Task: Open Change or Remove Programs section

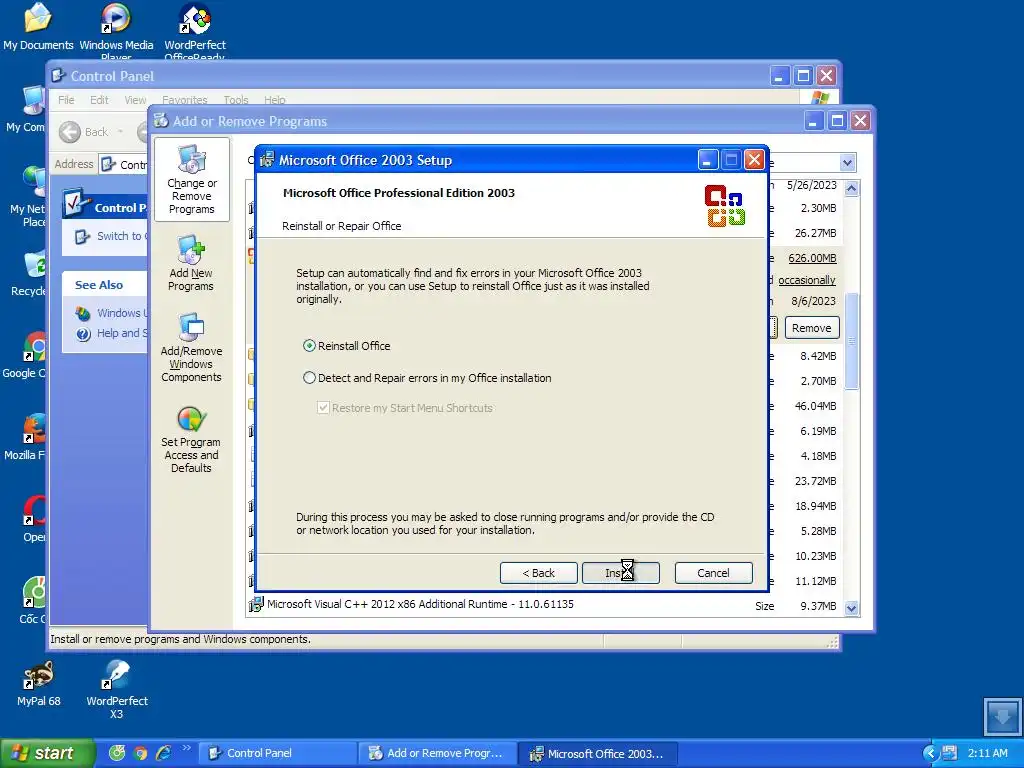Action: click(x=191, y=180)
